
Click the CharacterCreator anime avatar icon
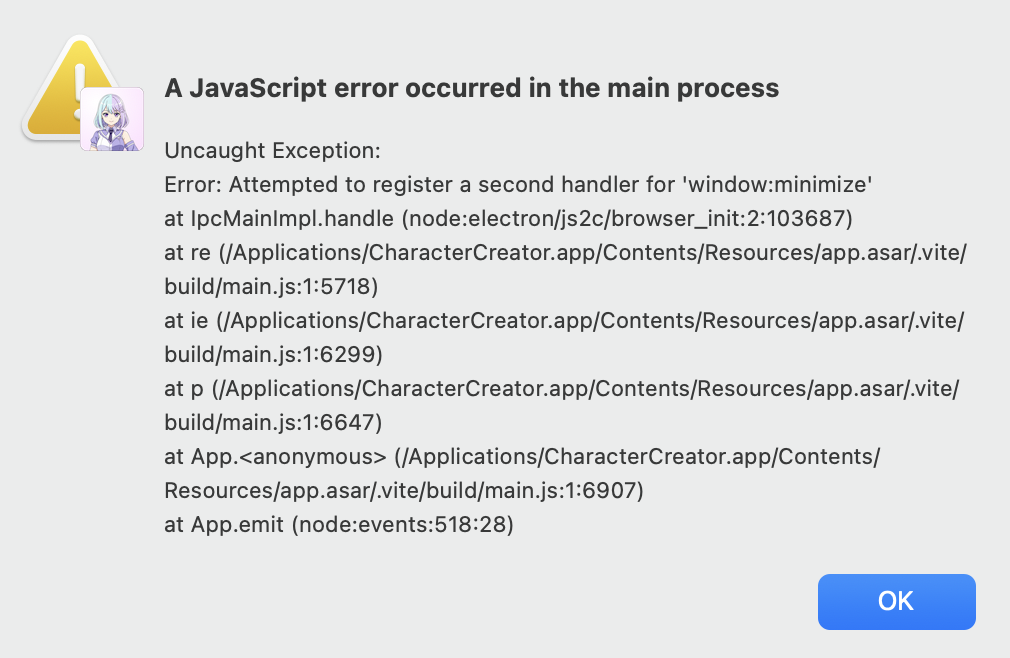[112, 119]
